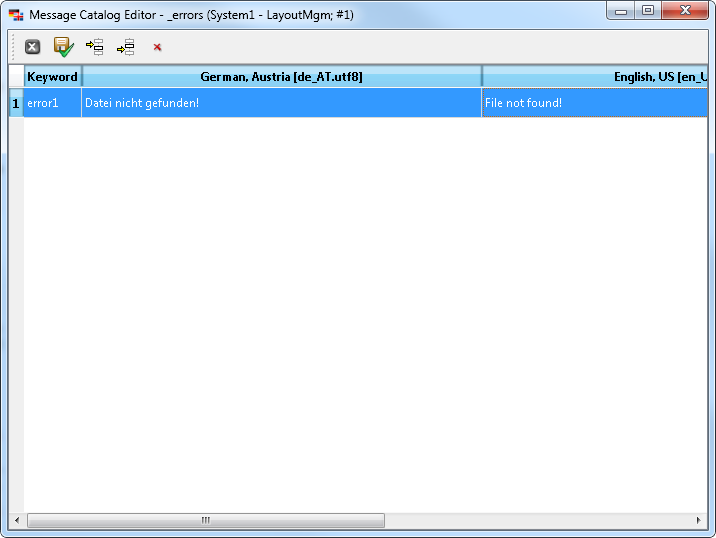Click the red X delete row icon
This screenshot has height=538, width=716.
tap(157, 47)
